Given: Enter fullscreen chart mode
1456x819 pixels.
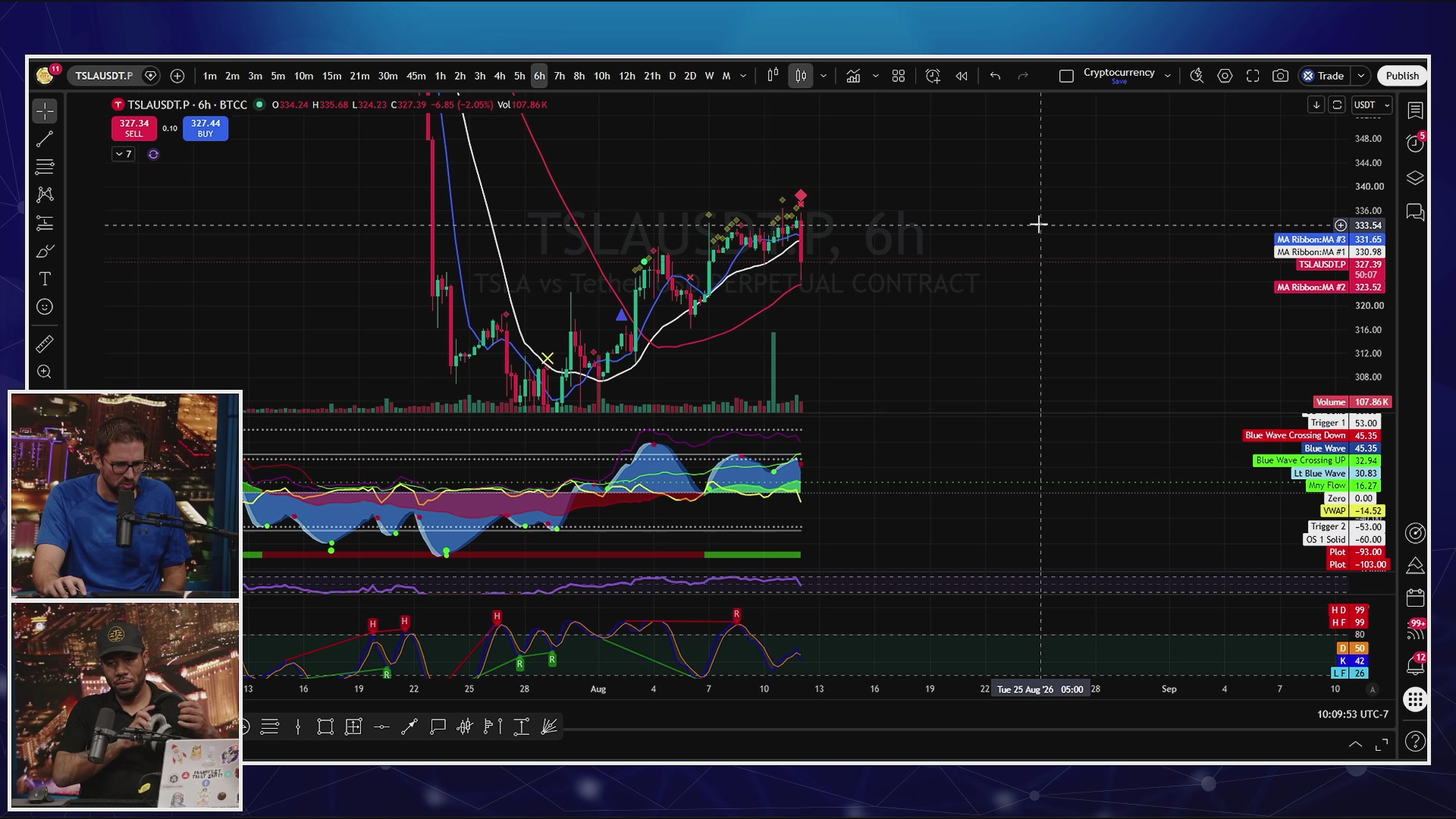Looking at the screenshot, I should 1253,76.
